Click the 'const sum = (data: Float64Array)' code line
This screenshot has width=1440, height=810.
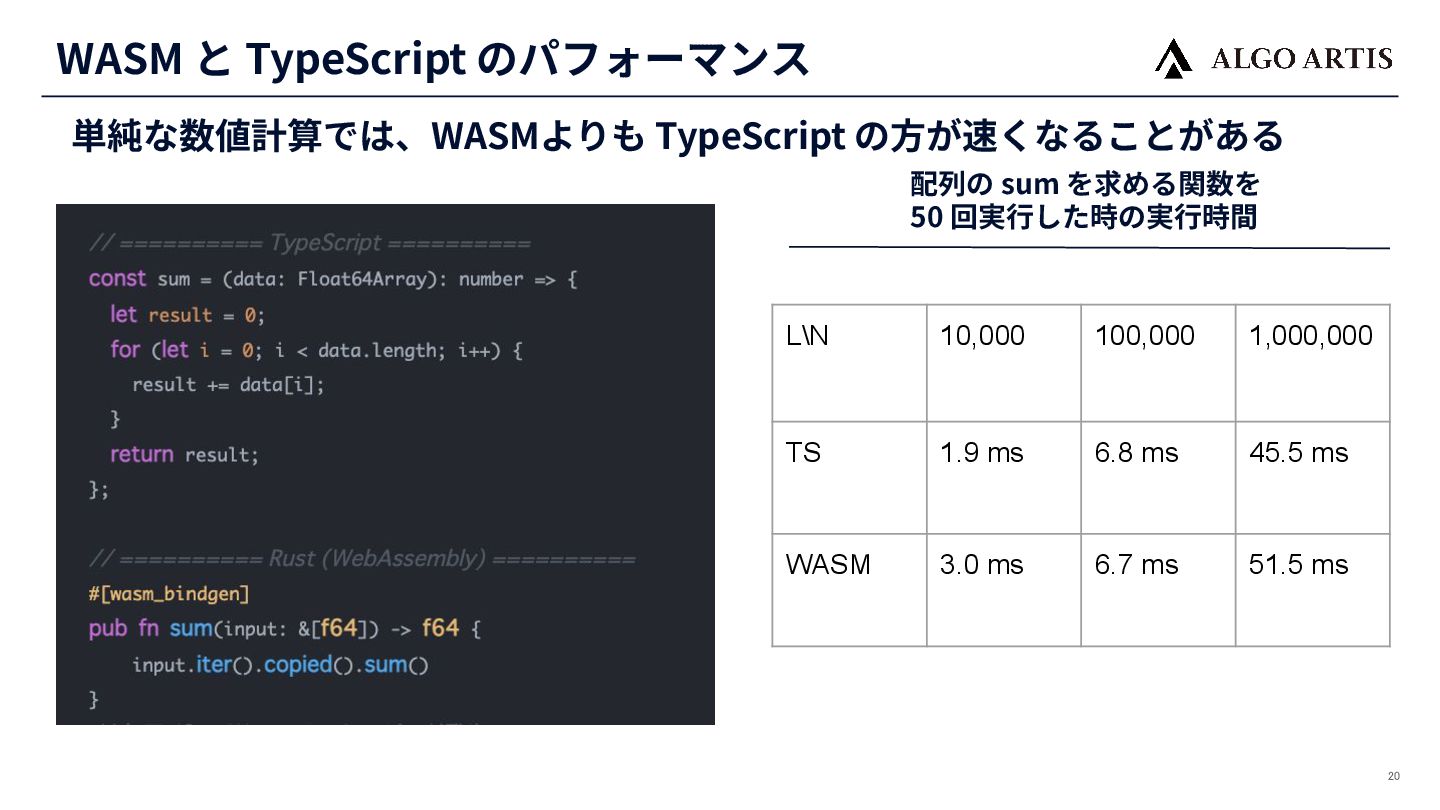click(x=333, y=279)
